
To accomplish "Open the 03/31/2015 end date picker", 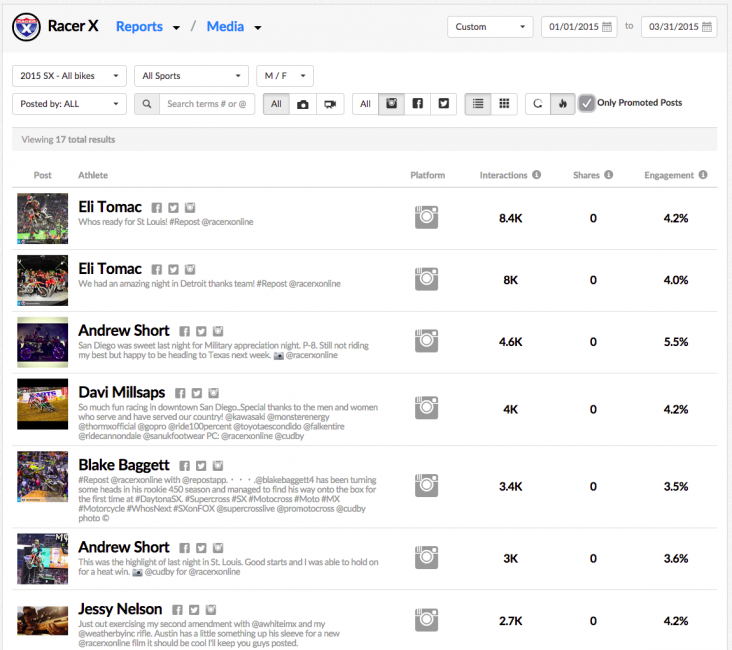I will click(679, 27).
